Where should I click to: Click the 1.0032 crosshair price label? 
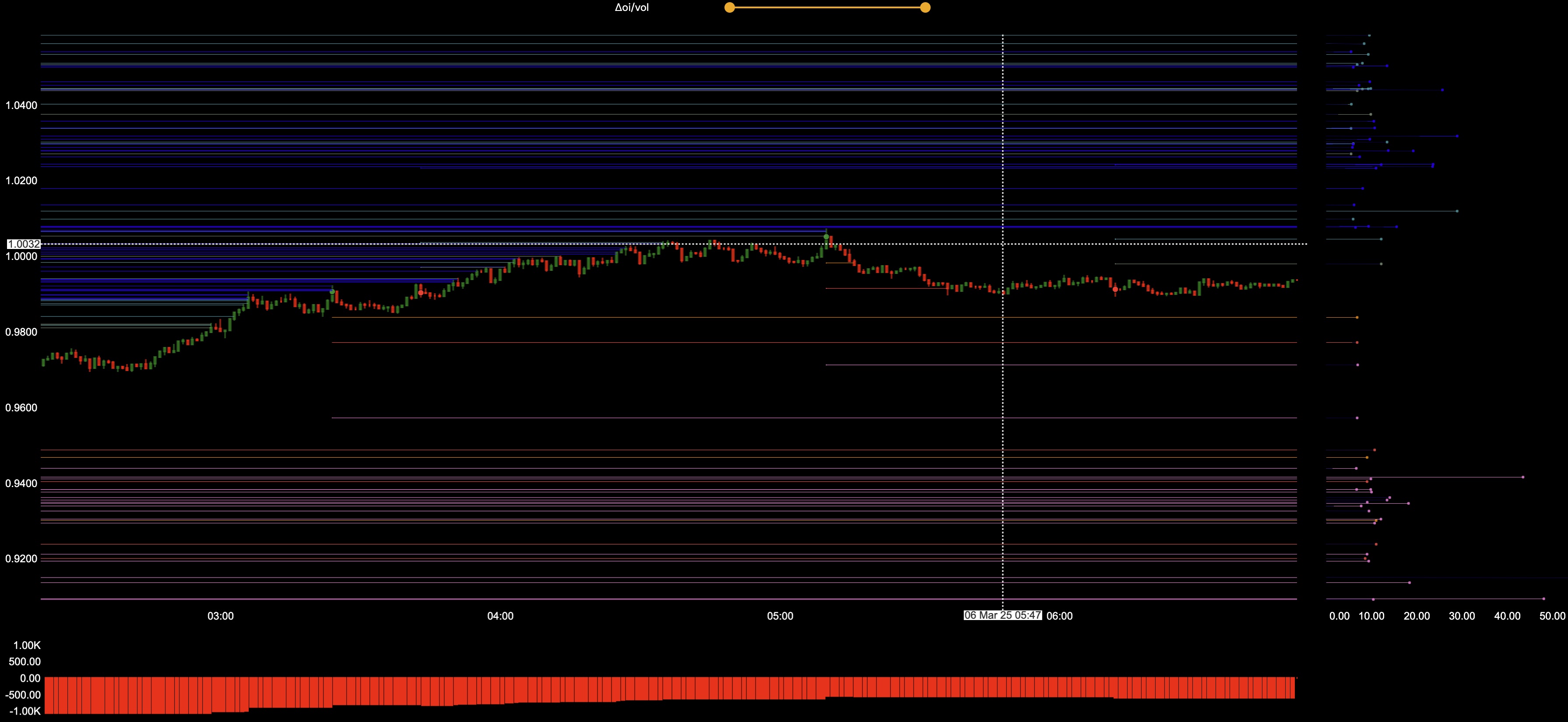[x=24, y=244]
